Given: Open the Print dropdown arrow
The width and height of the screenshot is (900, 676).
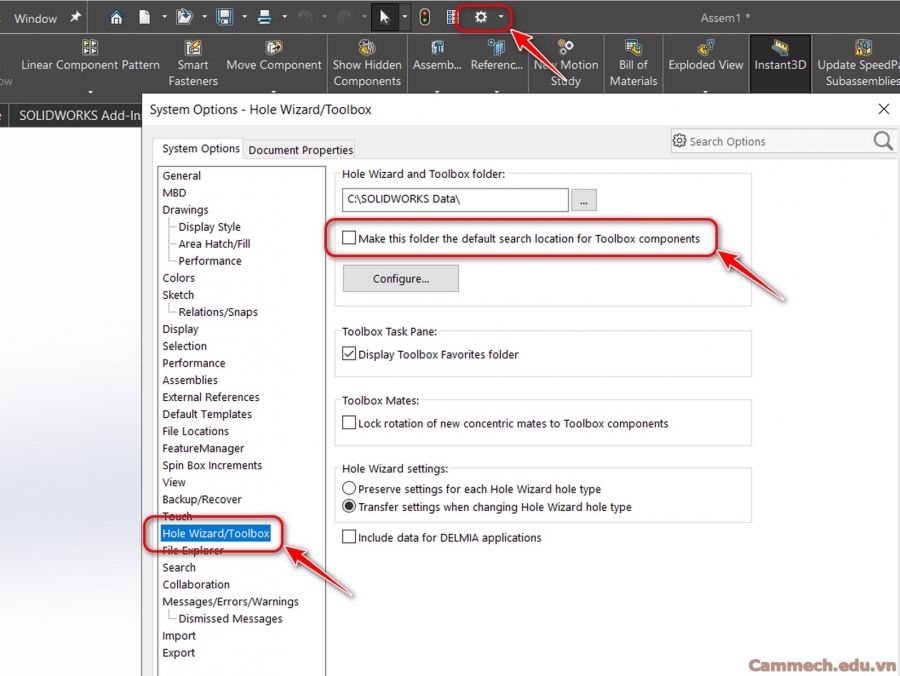Looking at the screenshot, I should coord(285,17).
